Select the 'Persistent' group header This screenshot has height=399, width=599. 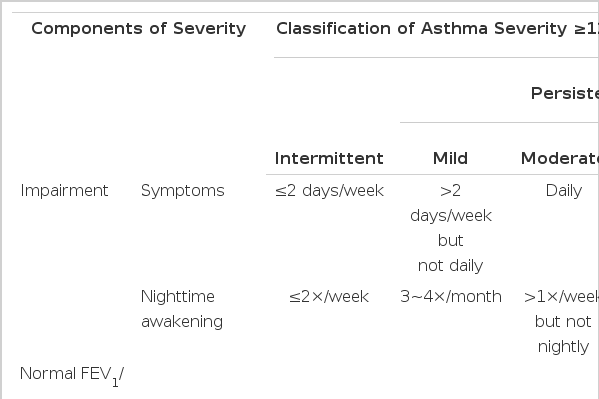(x=565, y=93)
